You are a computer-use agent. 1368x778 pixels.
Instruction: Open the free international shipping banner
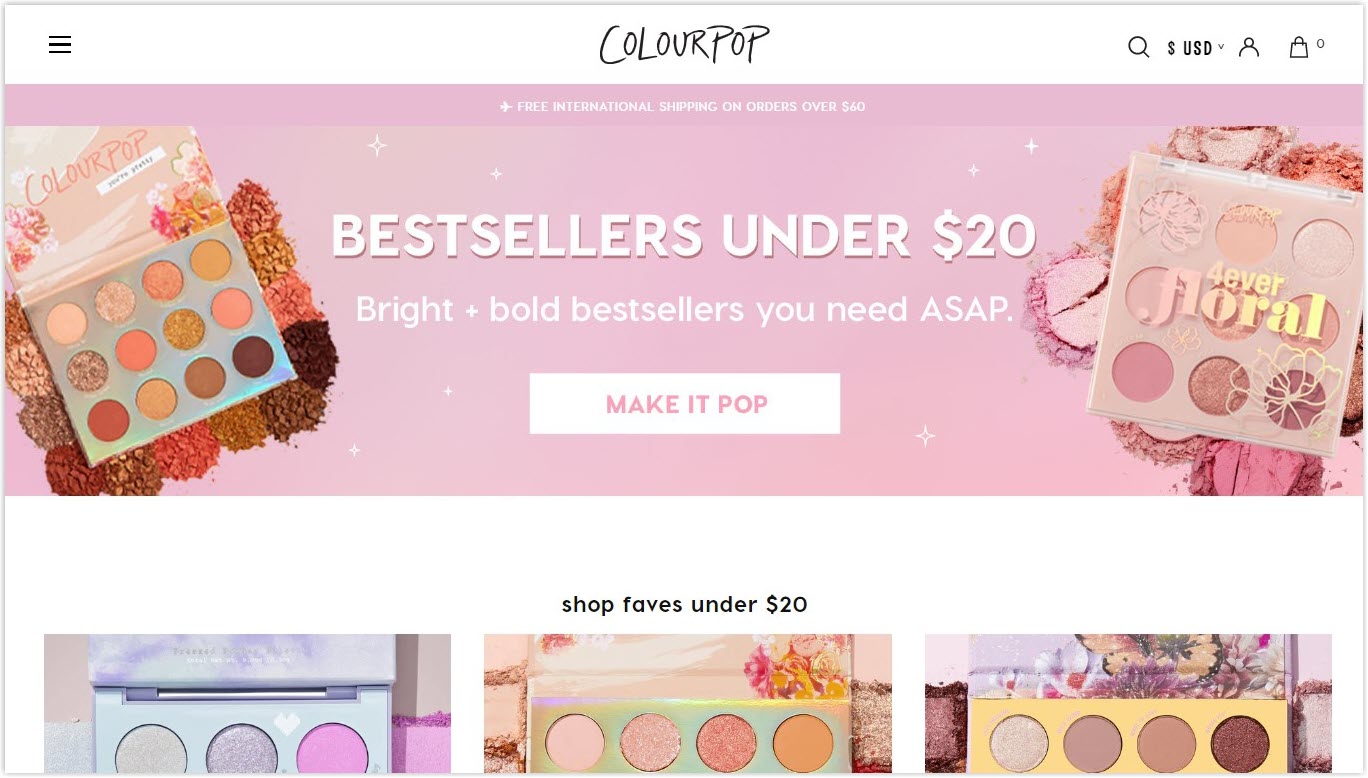point(684,106)
